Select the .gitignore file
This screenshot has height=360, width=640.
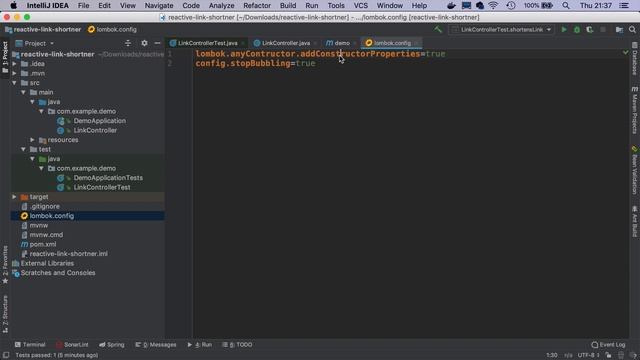[44, 207]
